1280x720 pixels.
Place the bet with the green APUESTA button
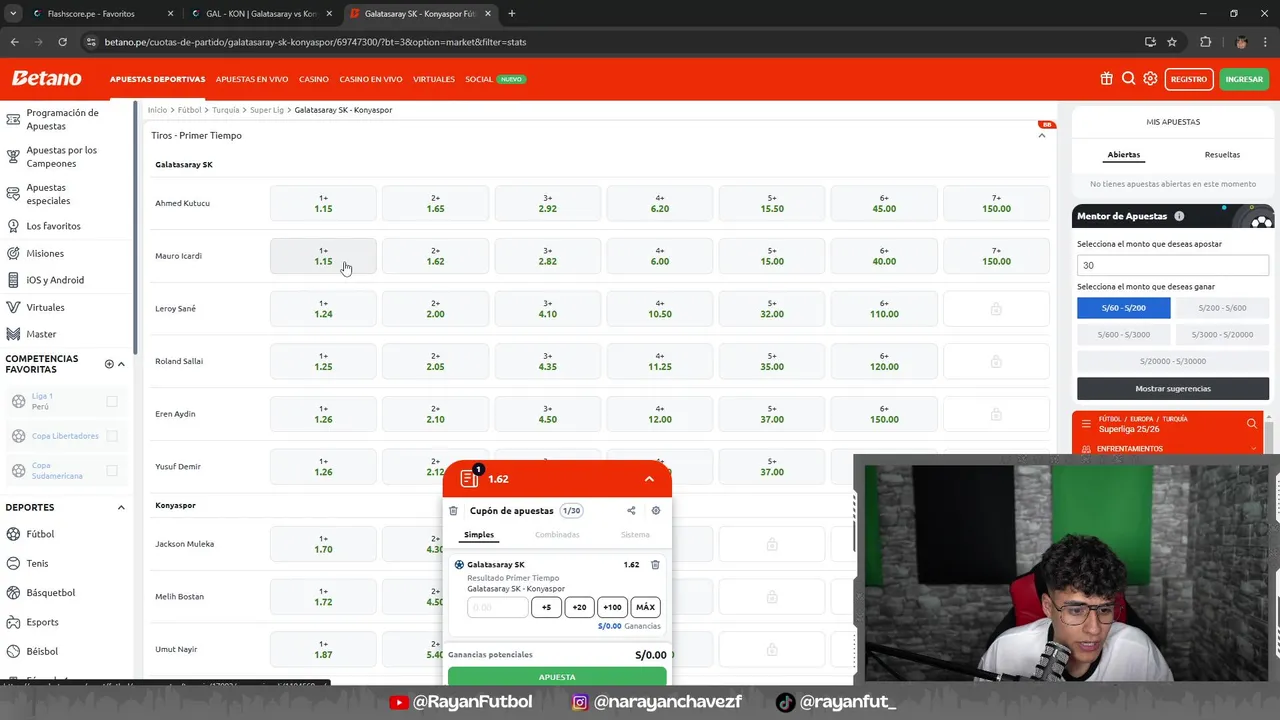coord(557,677)
